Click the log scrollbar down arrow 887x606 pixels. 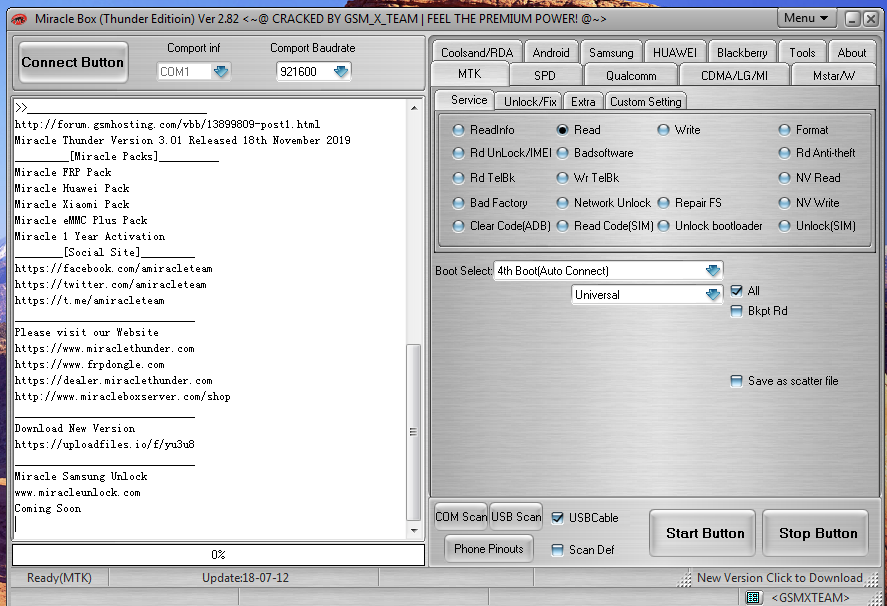point(414,531)
